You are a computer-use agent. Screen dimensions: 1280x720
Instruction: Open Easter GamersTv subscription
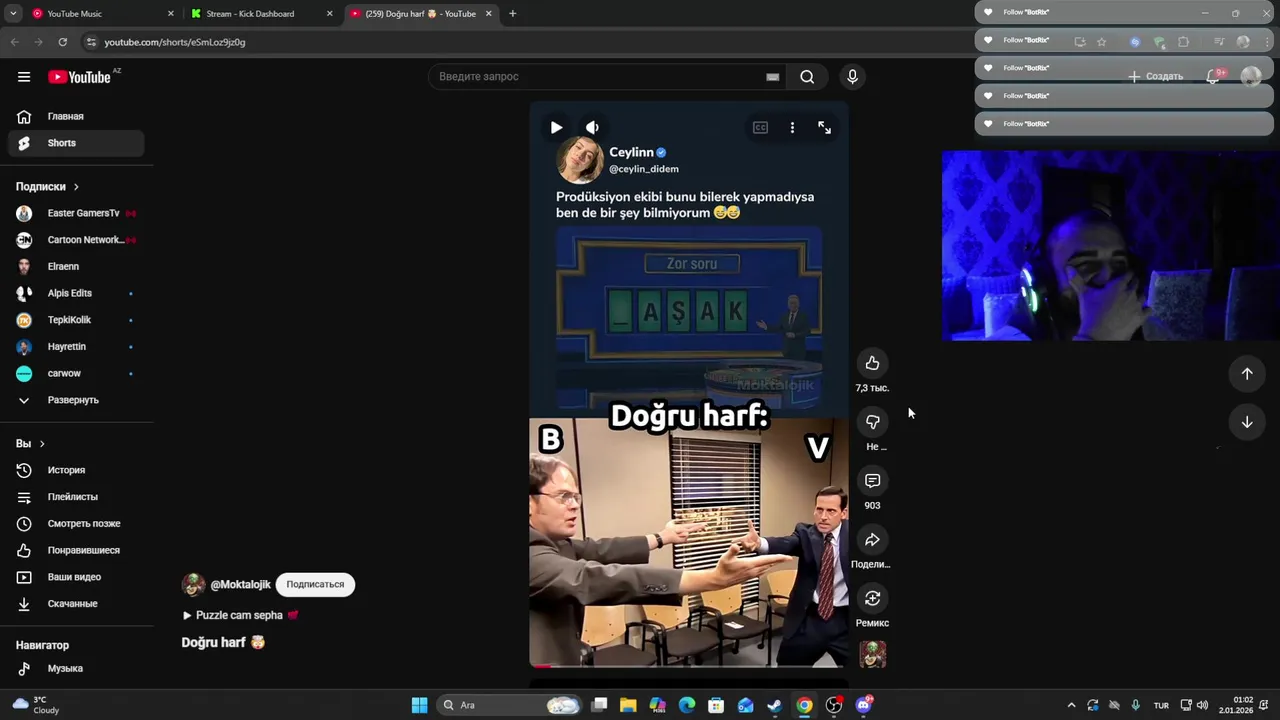coord(76,213)
